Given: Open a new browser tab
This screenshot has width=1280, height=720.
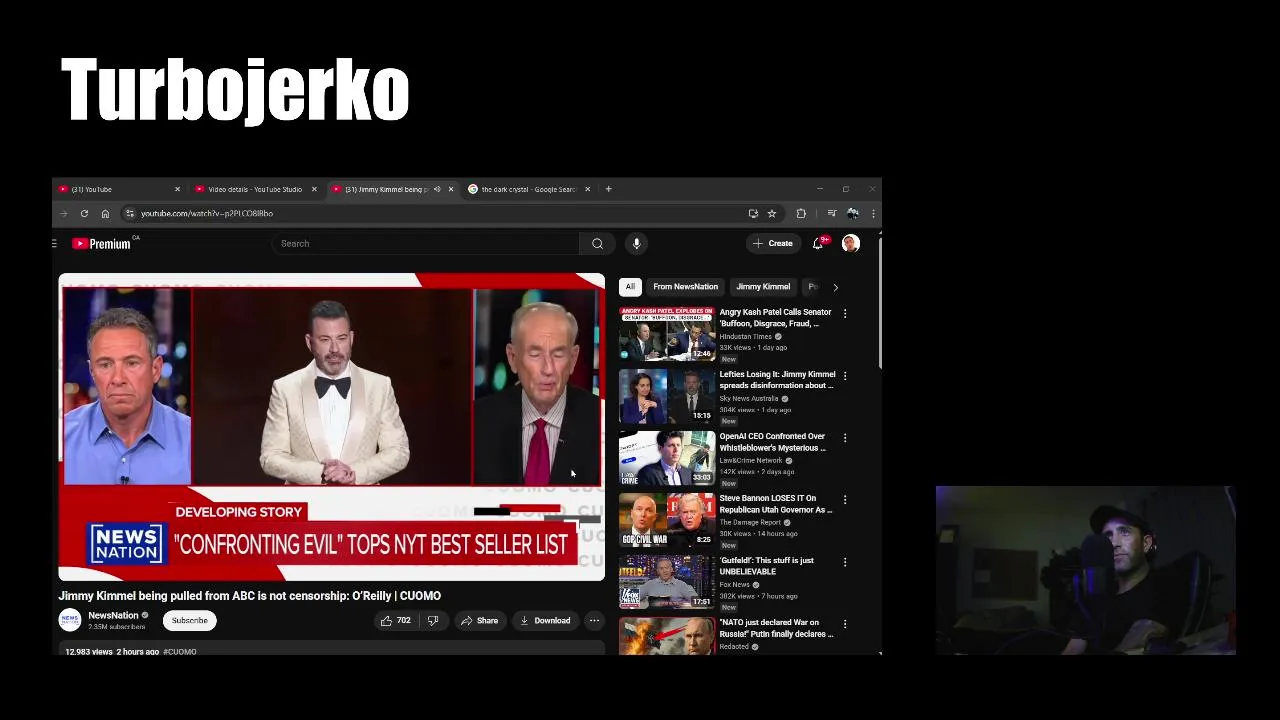Looking at the screenshot, I should point(608,189).
